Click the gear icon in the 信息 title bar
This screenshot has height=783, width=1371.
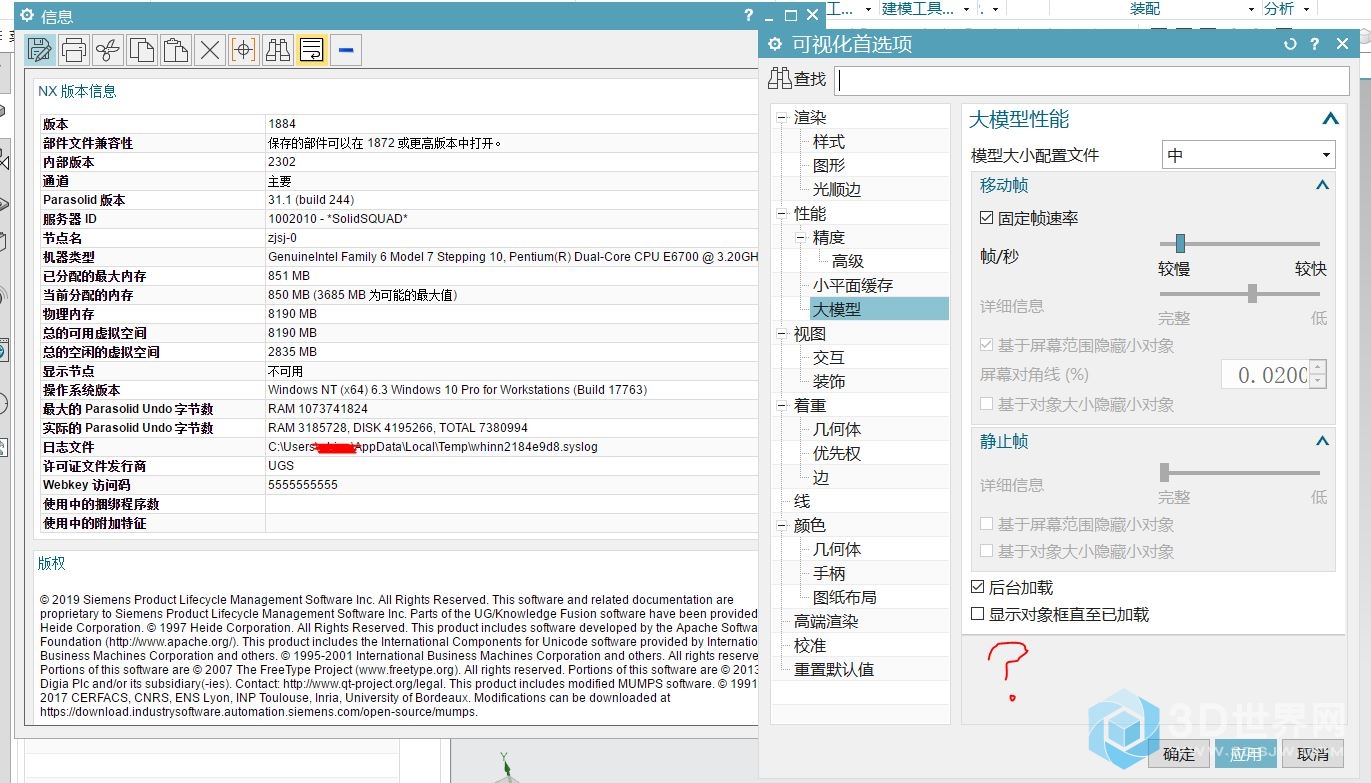pos(27,15)
